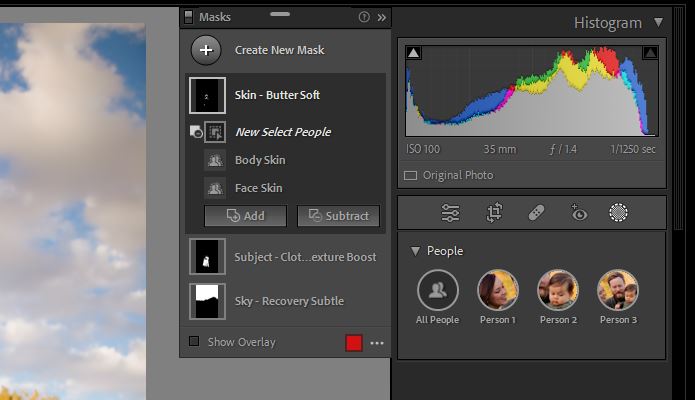Select the Crop Overlay tool
Image resolution: width=695 pixels, height=400 pixels.
click(x=494, y=212)
